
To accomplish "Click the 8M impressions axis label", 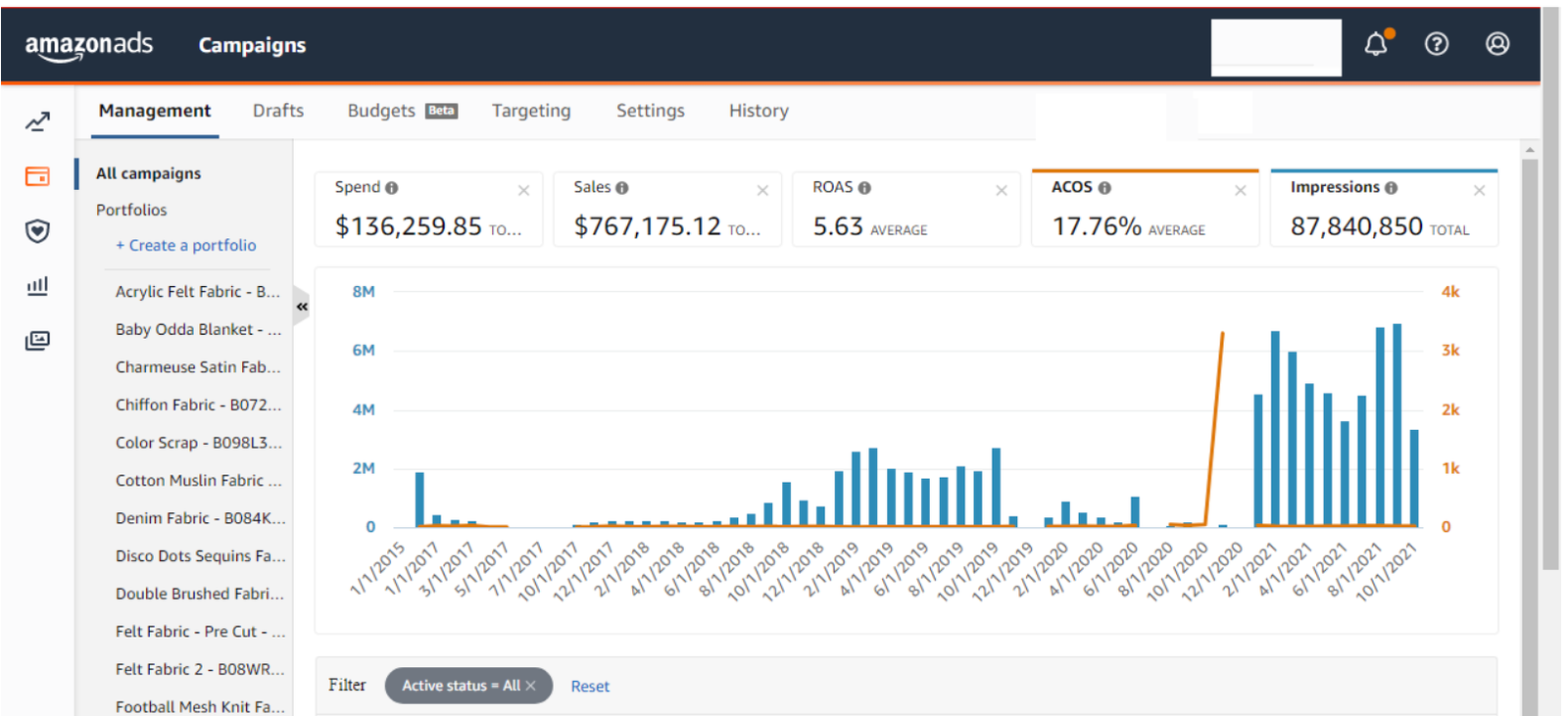I will click(364, 292).
